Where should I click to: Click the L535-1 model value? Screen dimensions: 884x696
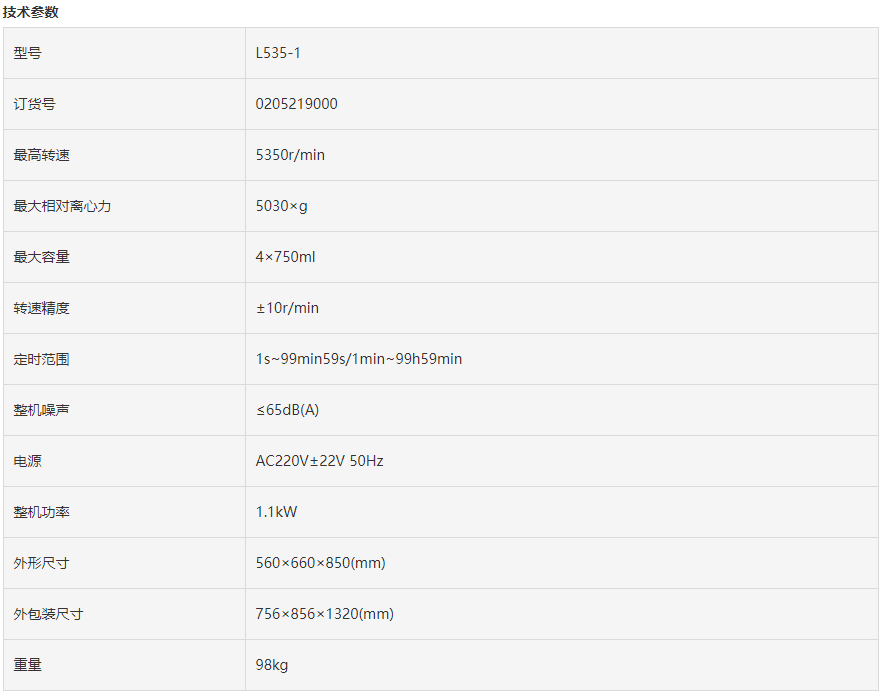278,53
